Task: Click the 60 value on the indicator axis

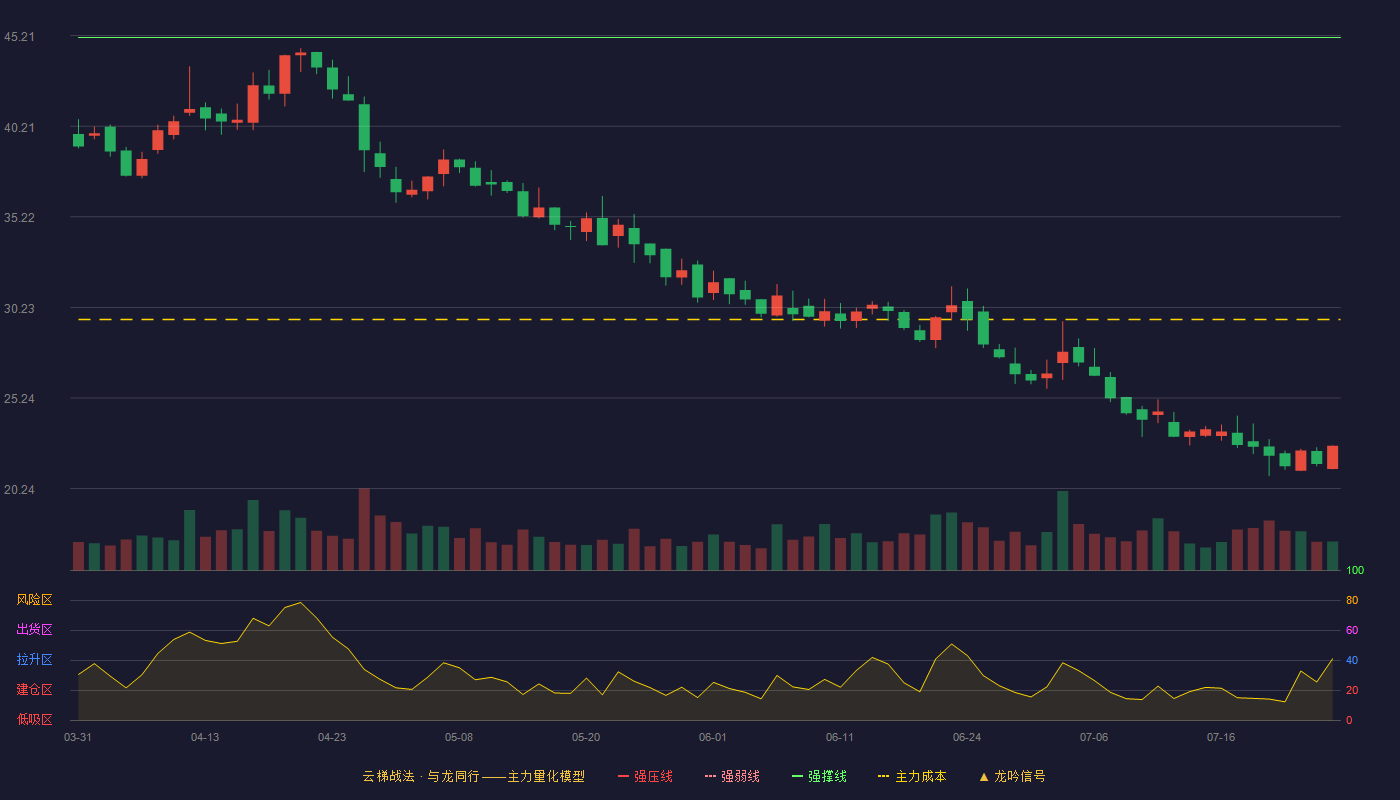Action: (x=1352, y=630)
